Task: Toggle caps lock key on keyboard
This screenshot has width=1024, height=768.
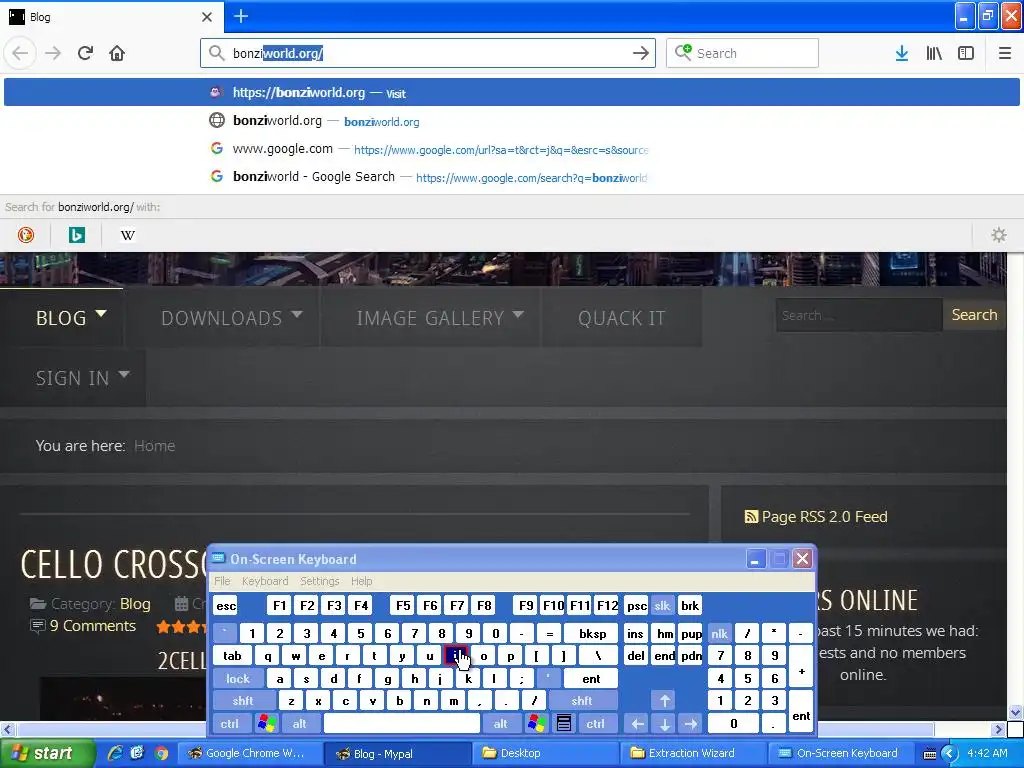Action: click(x=238, y=679)
